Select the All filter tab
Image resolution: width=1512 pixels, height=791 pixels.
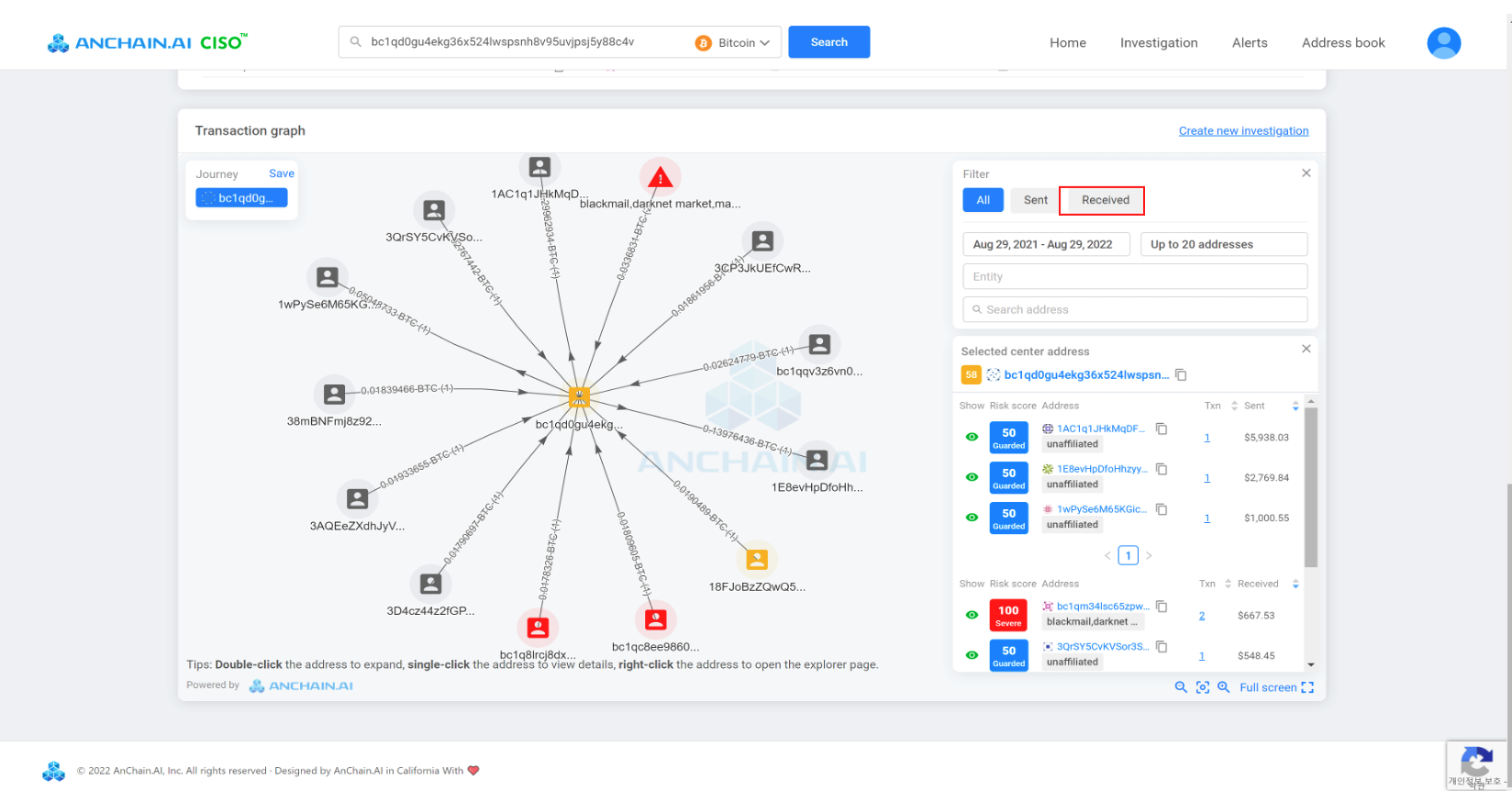pyautogui.click(x=983, y=200)
